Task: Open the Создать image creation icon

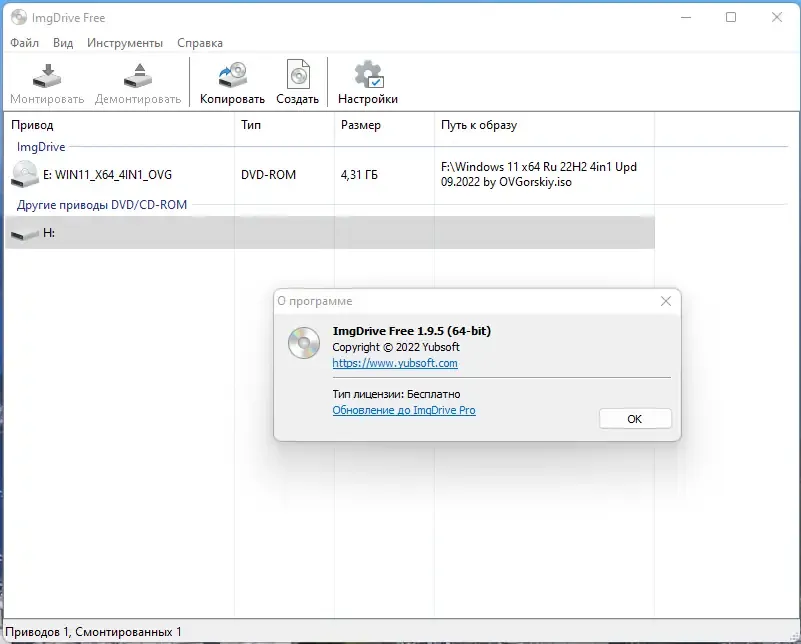Action: [298, 75]
